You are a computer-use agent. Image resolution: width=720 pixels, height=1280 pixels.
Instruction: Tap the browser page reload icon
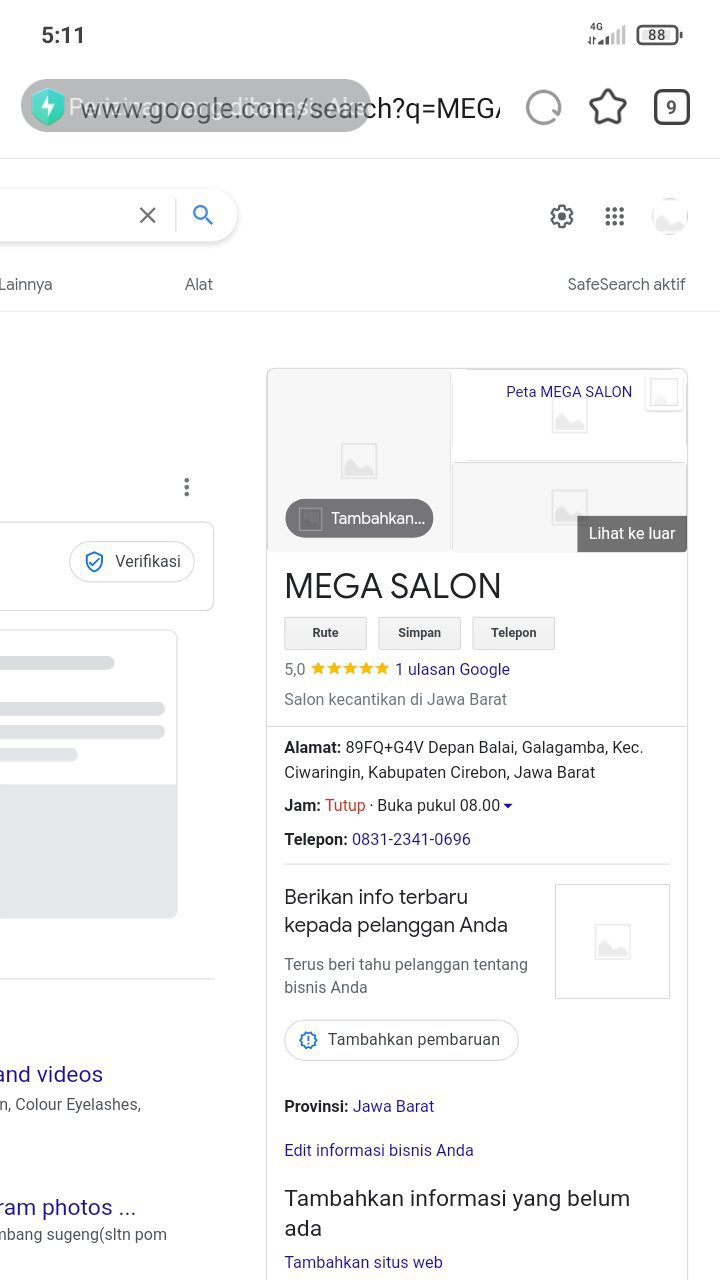click(543, 107)
